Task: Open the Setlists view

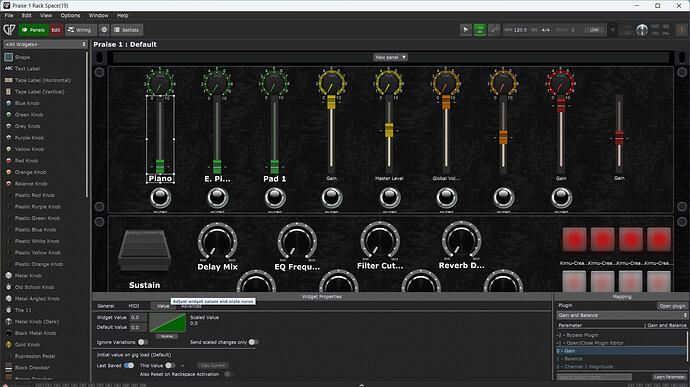Action: coord(127,30)
